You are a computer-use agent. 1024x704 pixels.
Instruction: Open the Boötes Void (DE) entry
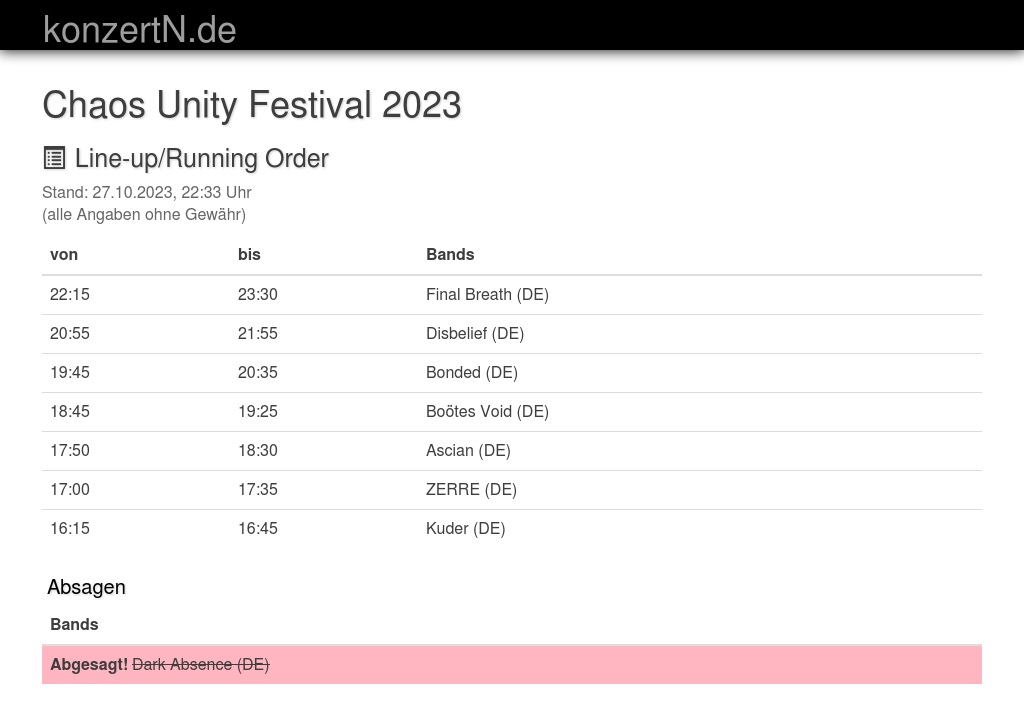coord(487,411)
